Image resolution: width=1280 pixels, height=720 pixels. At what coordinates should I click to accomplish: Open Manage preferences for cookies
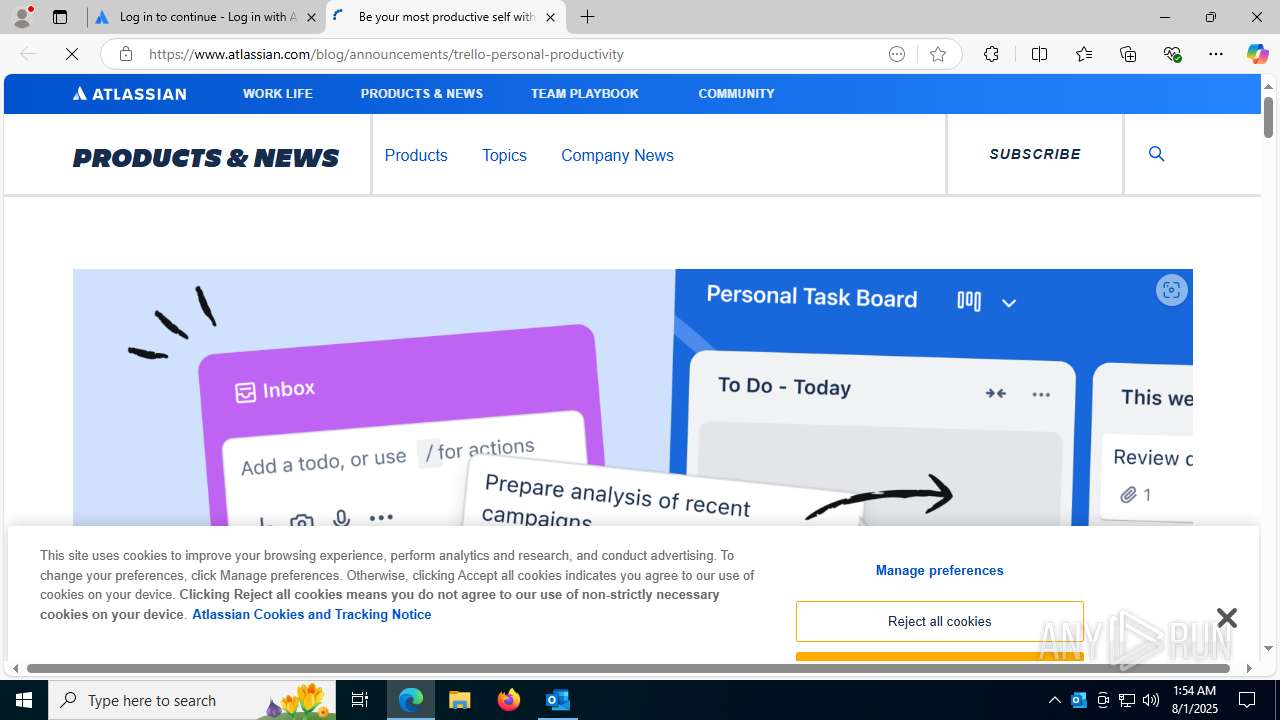(939, 570)
